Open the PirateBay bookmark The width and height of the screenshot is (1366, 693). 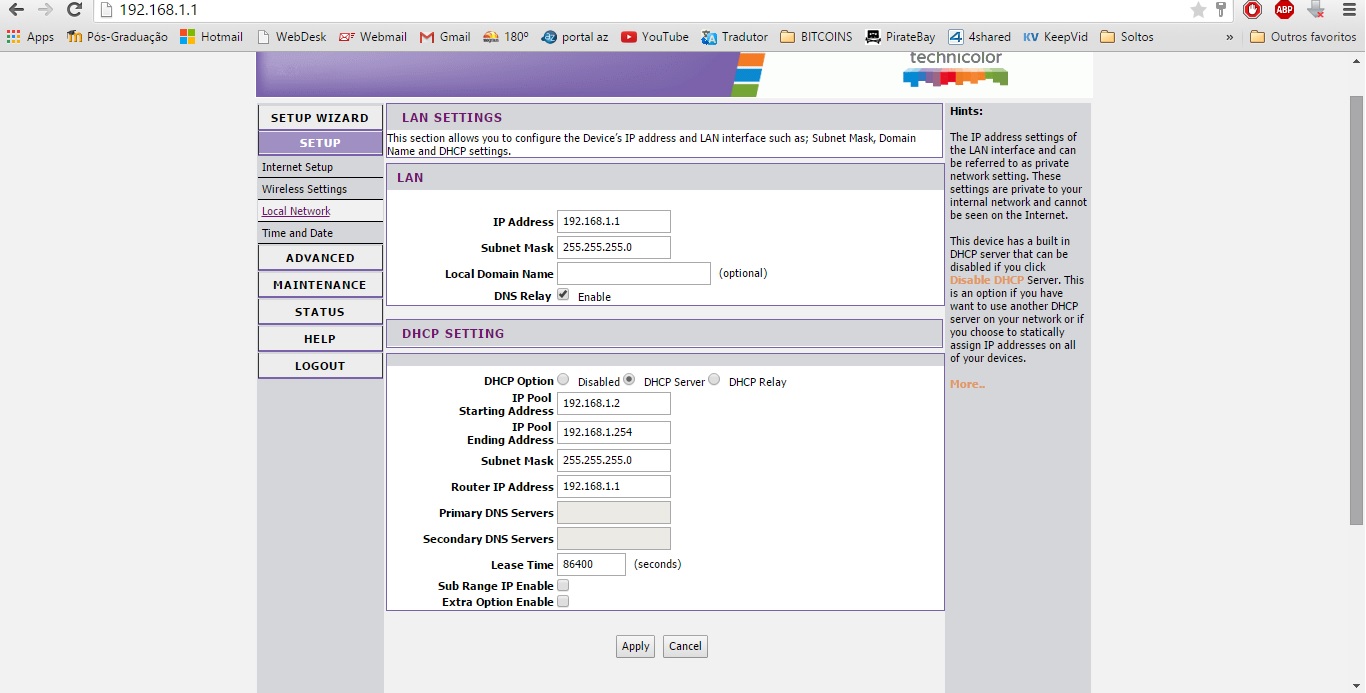tap(901, 37)
